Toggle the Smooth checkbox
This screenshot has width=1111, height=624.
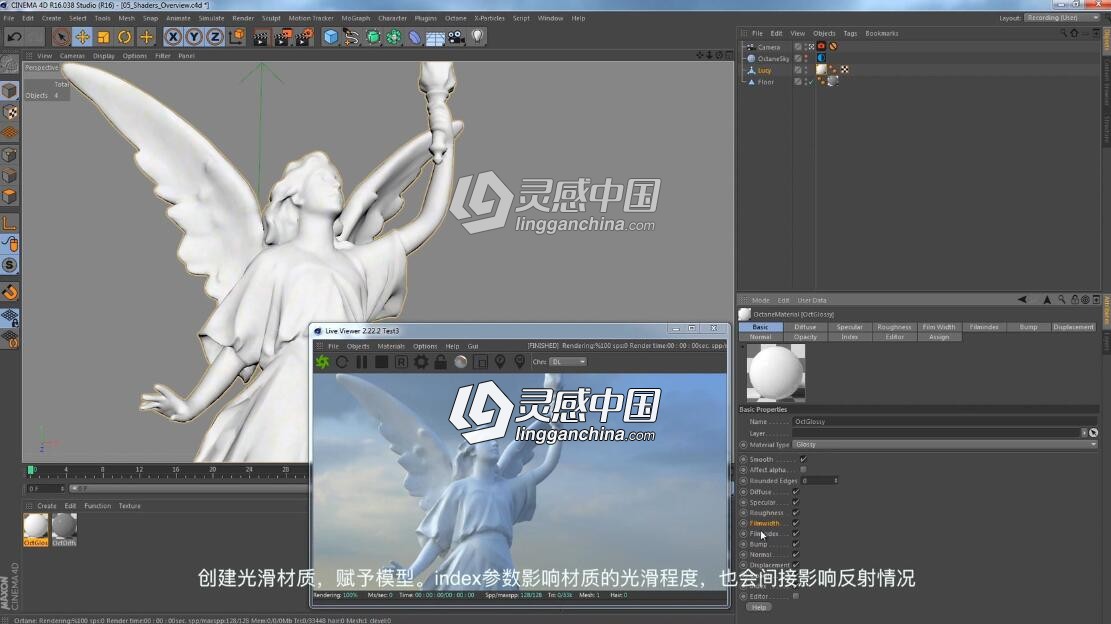click(803, 459)
